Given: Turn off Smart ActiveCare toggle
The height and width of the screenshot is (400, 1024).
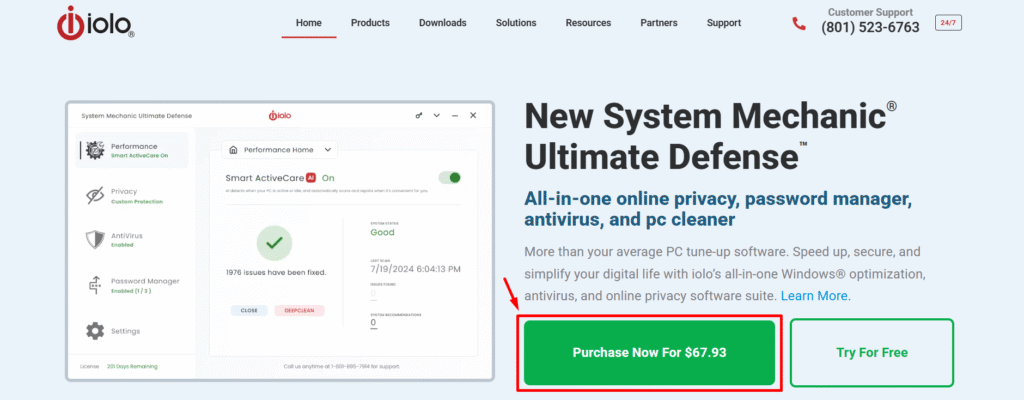Looking at the screenshot, I should coord(450,177).
